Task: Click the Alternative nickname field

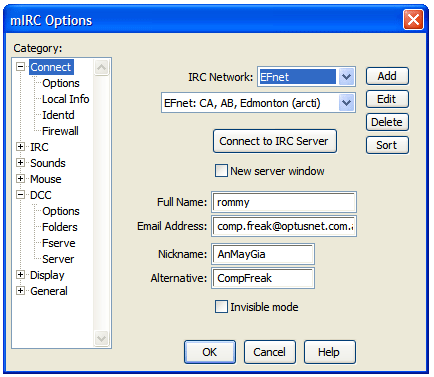Action: (x=263, y=278)
